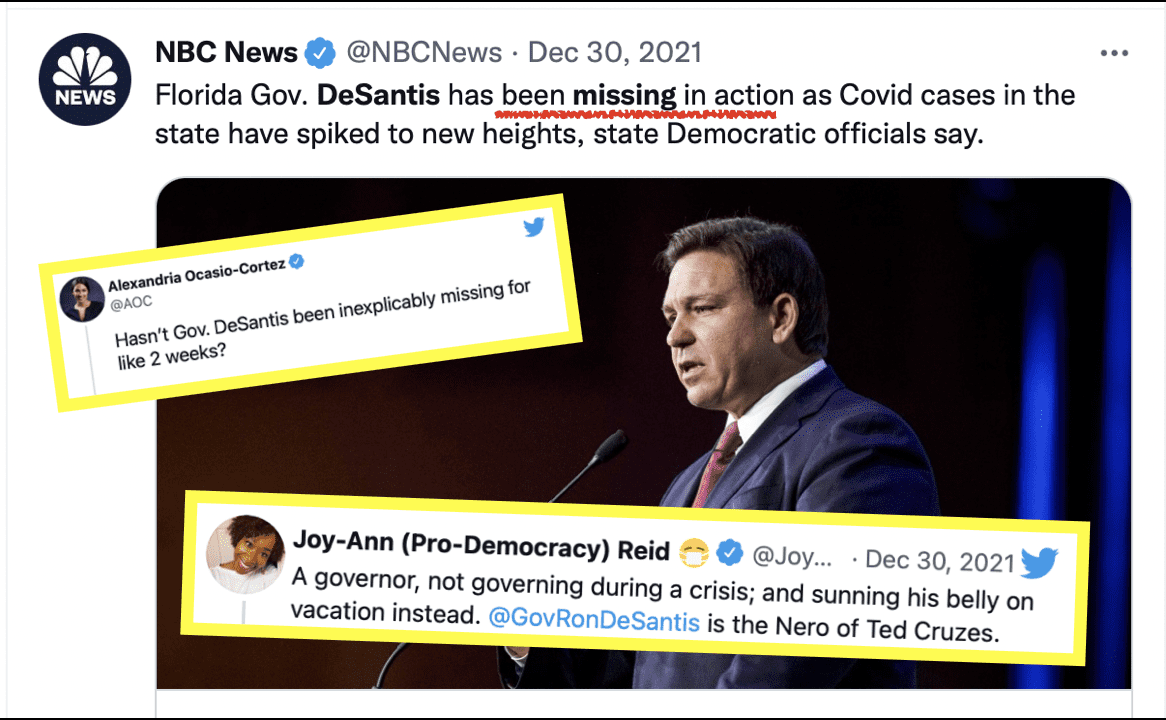This screenshot has height=720, width=1166.
Task: Click the NBC News peacock profile avatar
Action: click(85, 80)
